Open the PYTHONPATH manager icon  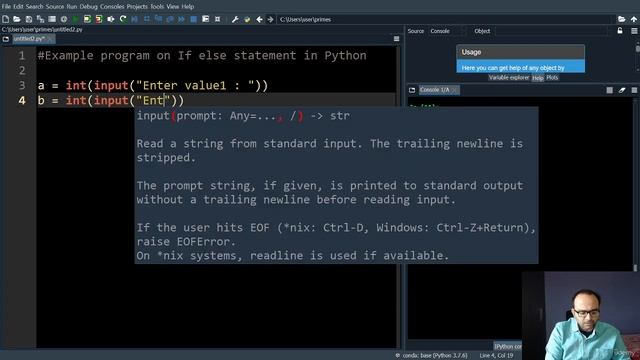click(x=247, y=19)
